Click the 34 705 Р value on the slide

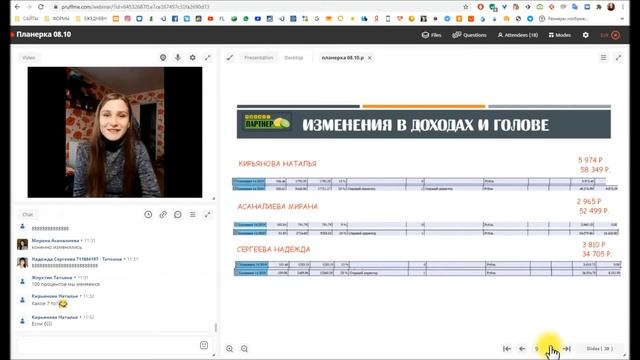click(x=597, y=254)
